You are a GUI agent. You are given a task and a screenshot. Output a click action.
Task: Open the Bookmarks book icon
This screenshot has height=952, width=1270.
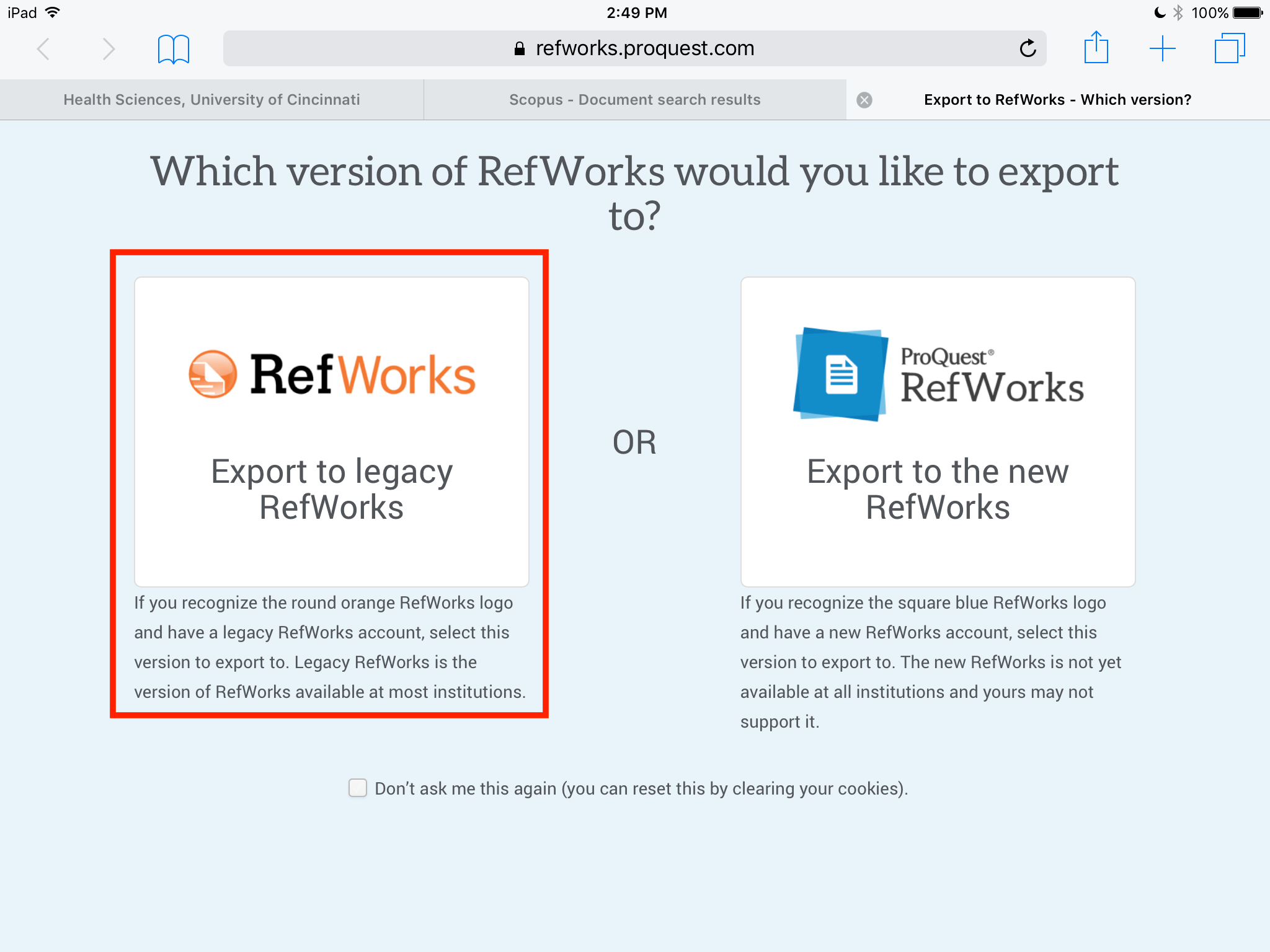tap(174, 49)
